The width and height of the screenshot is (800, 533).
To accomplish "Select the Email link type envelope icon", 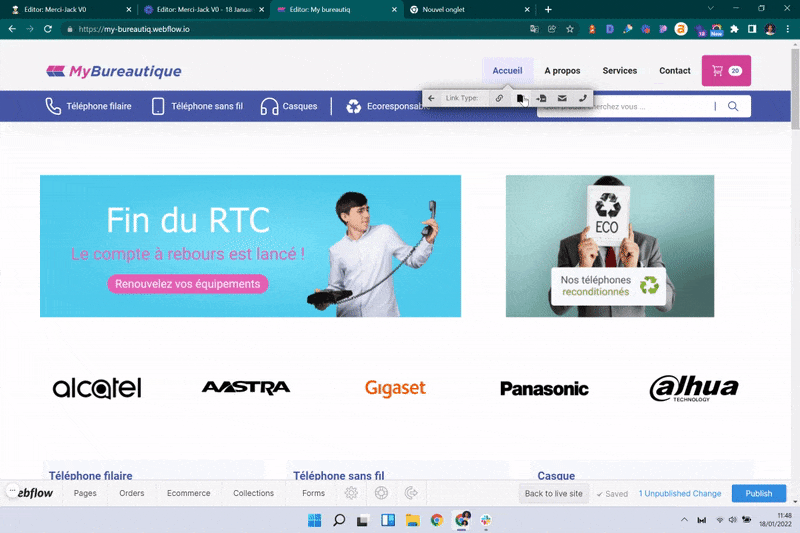I will 562,98.
